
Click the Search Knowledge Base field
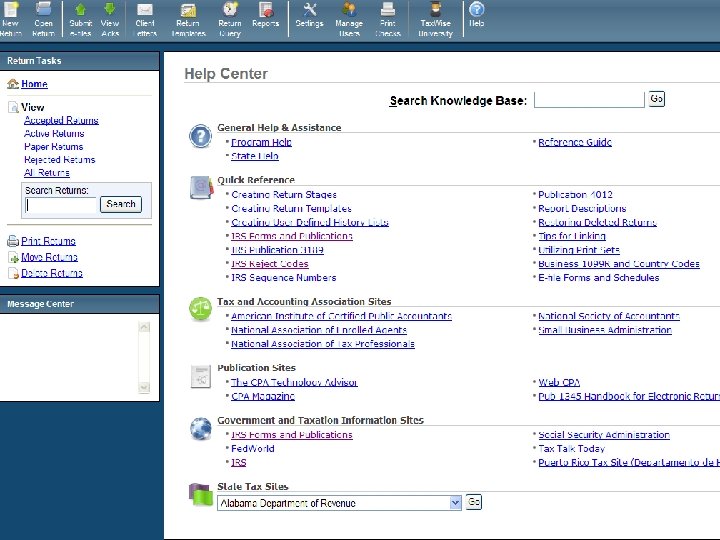589,100
